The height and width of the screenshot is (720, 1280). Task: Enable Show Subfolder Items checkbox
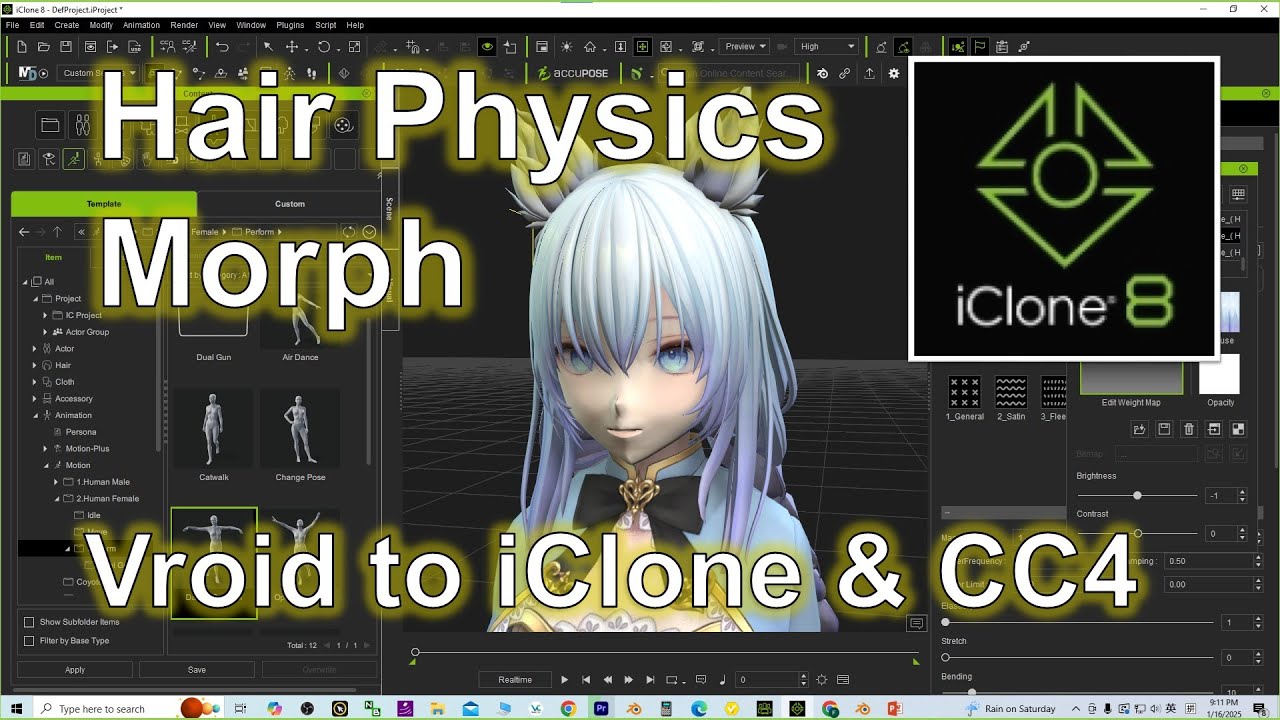click(x=29, y=622)
